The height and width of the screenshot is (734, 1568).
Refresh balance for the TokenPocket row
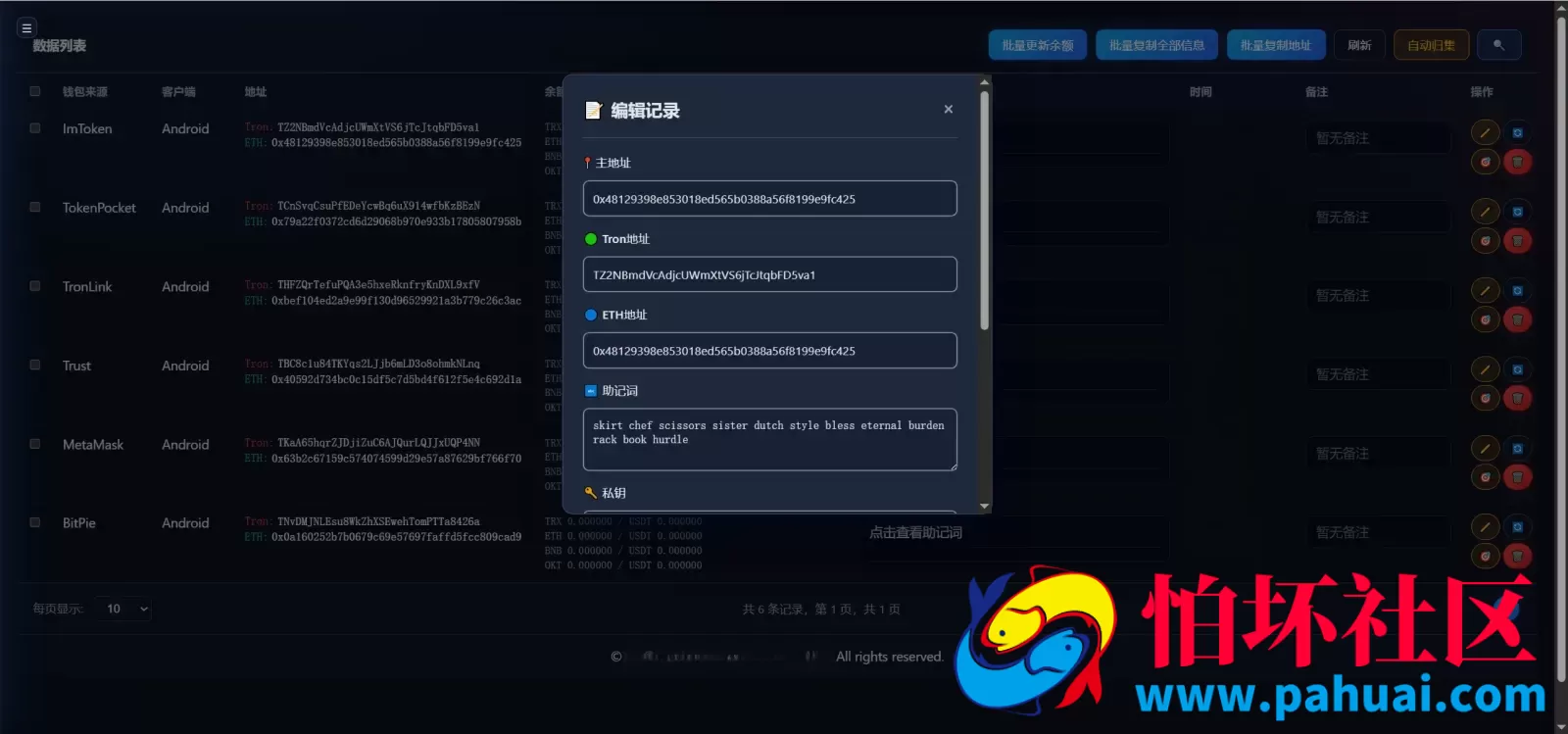coord(1517,212)
